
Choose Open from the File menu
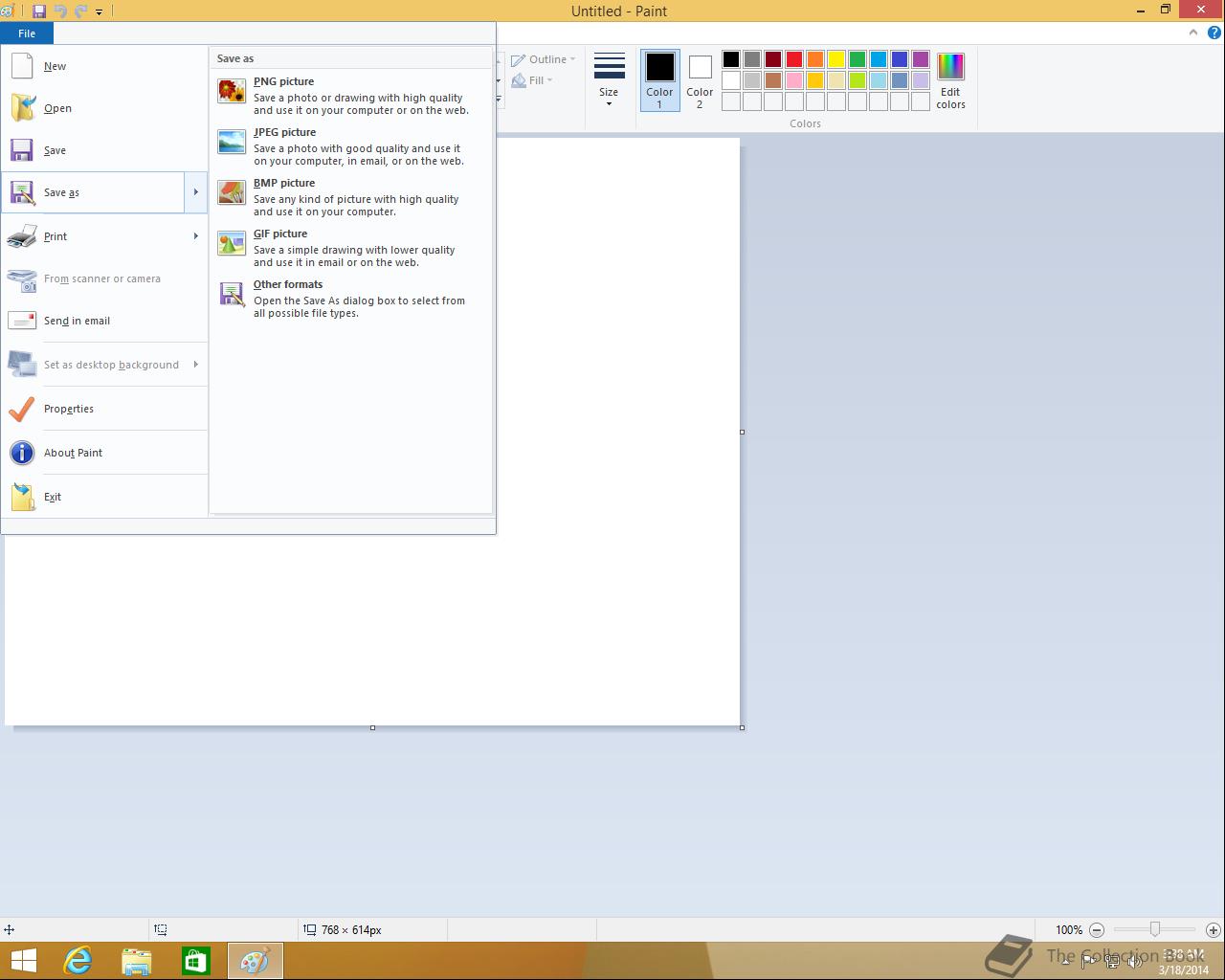(x=104, y=108)
